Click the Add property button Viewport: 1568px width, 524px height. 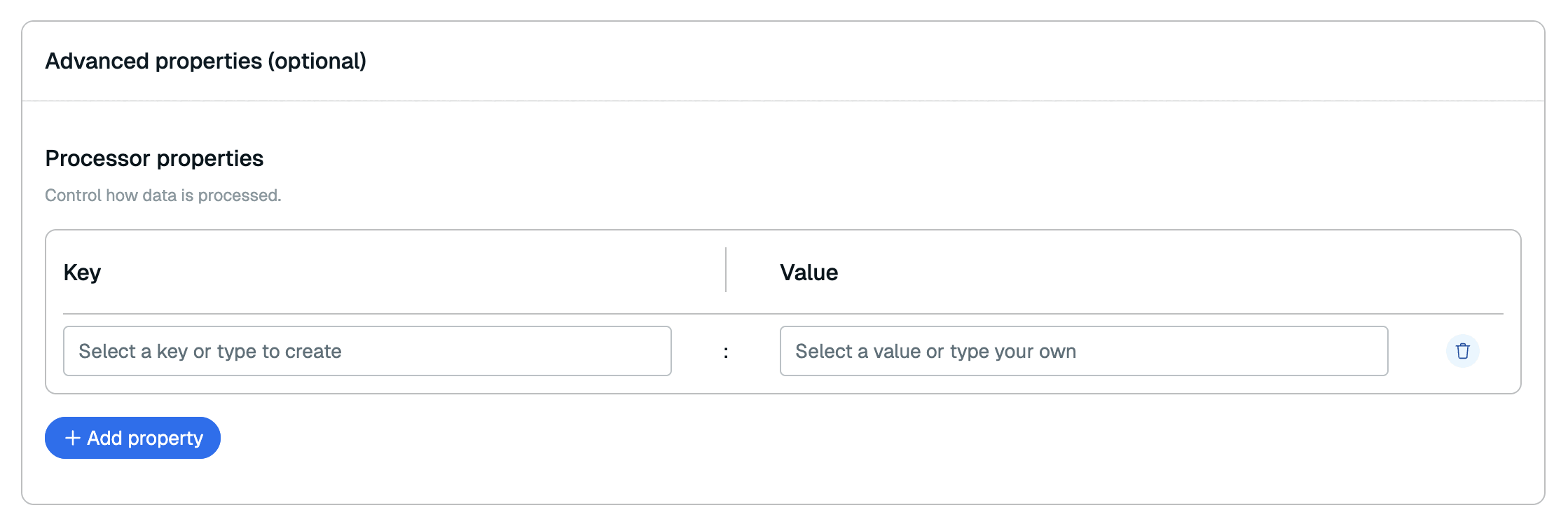click(x=132, y=438)
